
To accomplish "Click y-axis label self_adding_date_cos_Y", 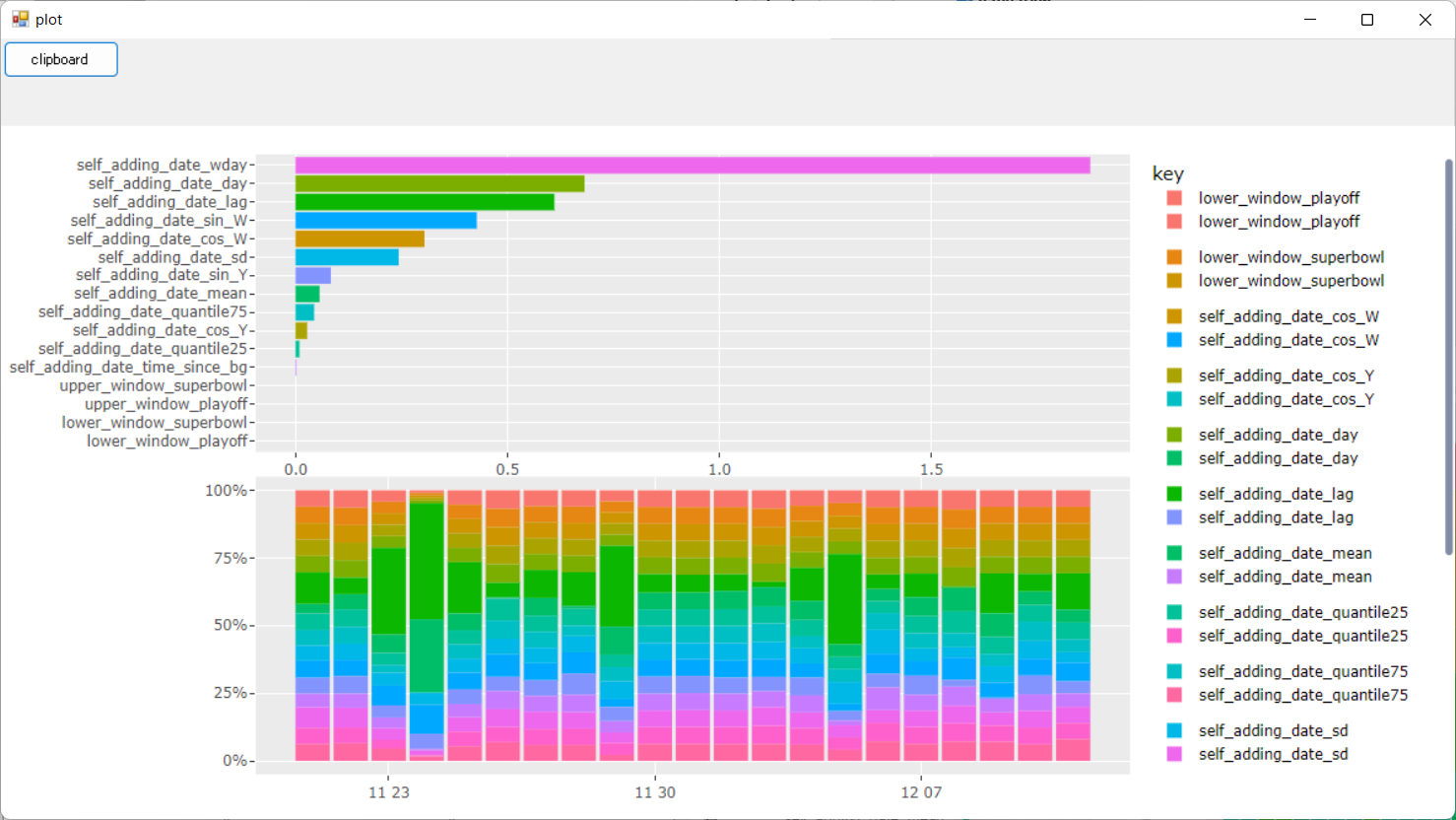I will click(161, 330).
